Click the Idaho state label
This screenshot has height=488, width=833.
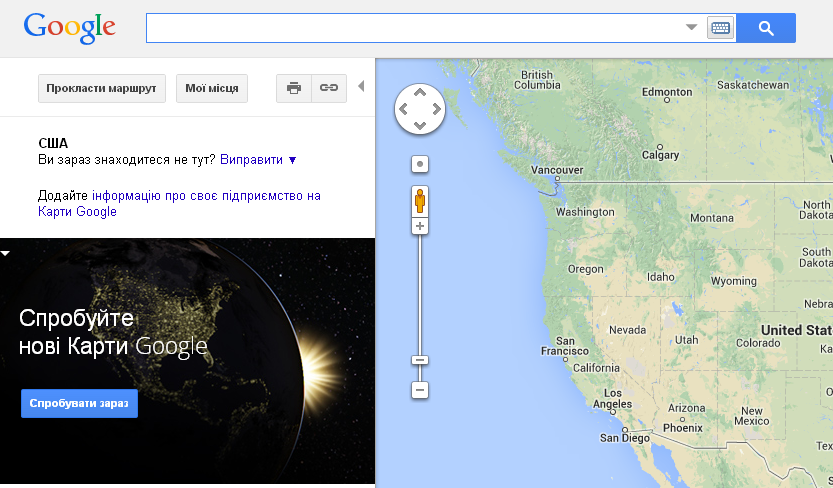660,277
